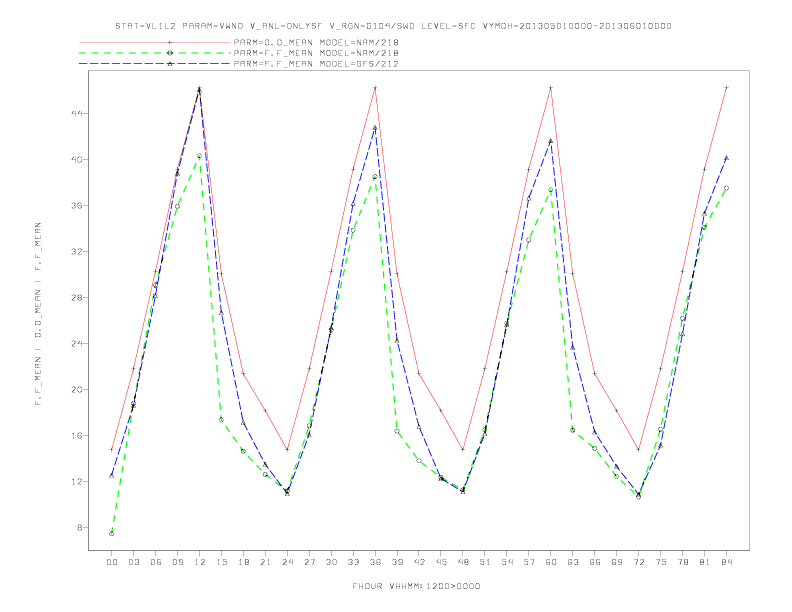Select legend entry PARM=O.O_MEAN MODEL=NAM/218
792x612 pixels.
click(316, 42)
